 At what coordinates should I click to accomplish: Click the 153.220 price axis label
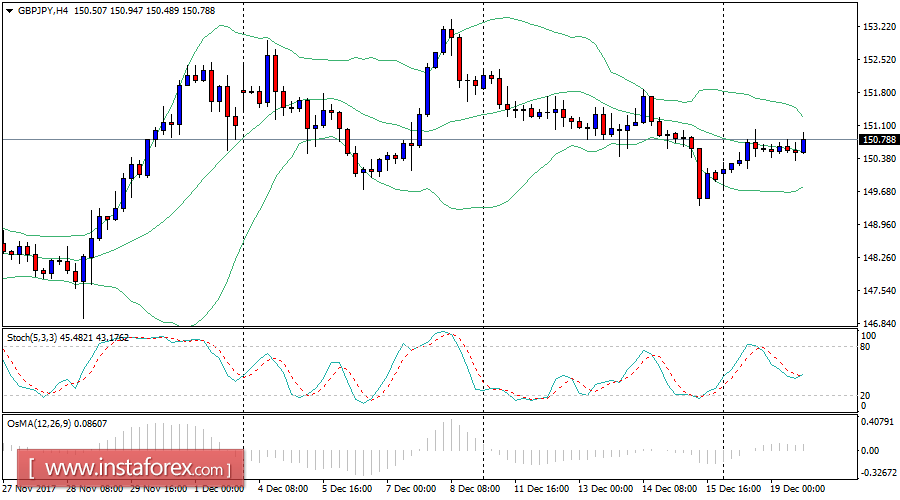click(879, 26)
